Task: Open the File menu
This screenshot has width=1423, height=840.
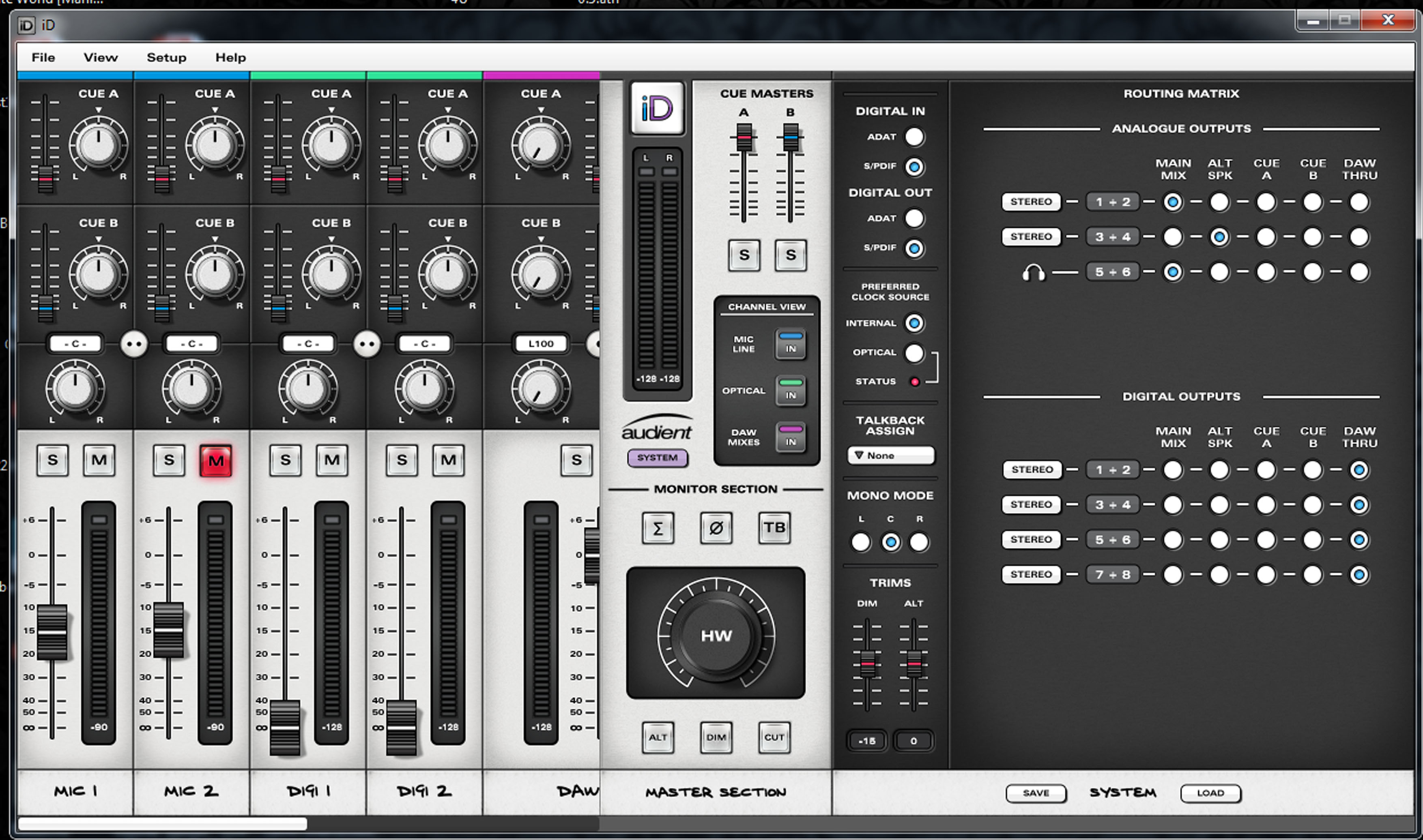Action: 43,58
